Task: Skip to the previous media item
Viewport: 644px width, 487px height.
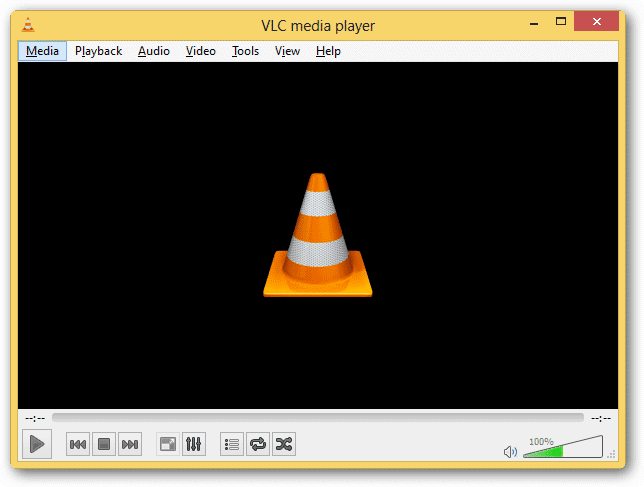Action: point(78,444)
